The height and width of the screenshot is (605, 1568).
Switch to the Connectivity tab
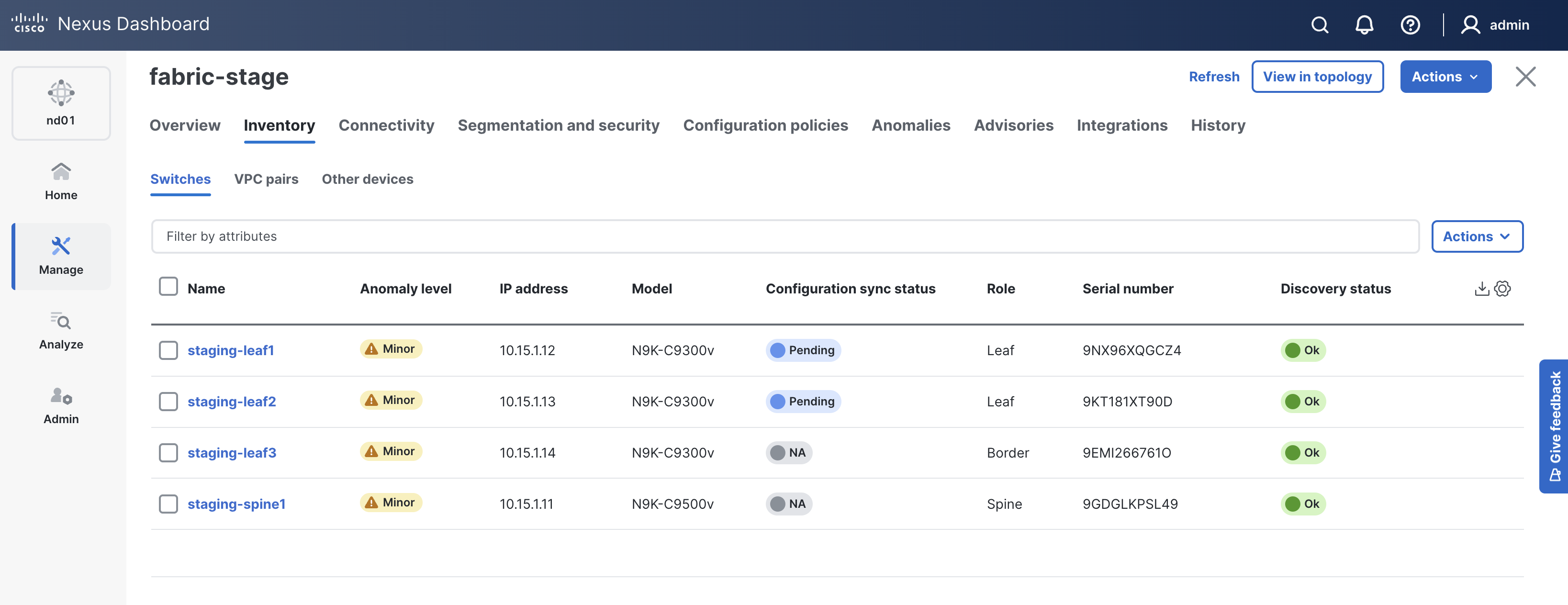coord(386,125)
